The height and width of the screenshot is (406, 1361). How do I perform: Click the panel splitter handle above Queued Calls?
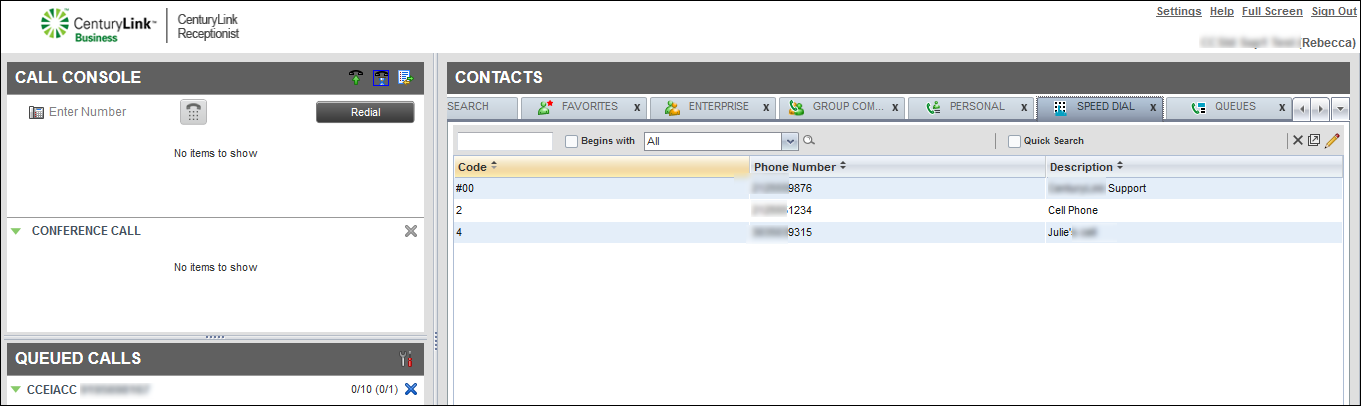(x=215, y=337)
